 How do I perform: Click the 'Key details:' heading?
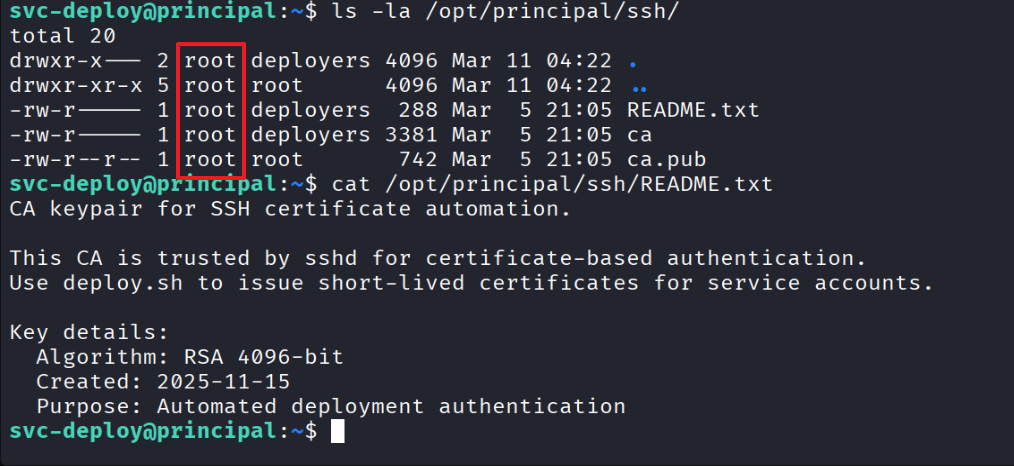tap(89, 332)
